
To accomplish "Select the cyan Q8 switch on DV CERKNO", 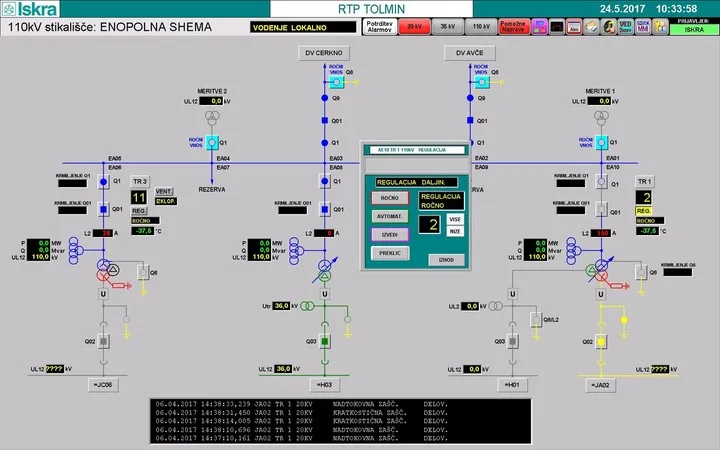I will (x=337, y=82).
